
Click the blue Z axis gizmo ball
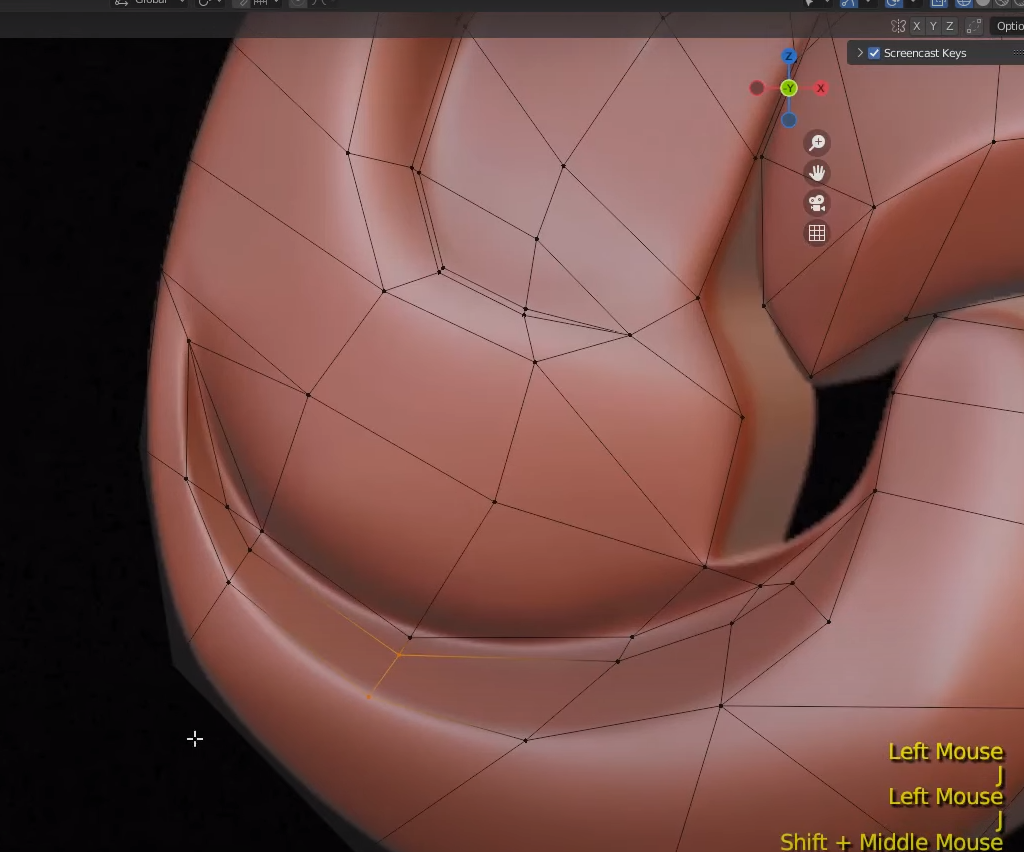tap(789, 57)
